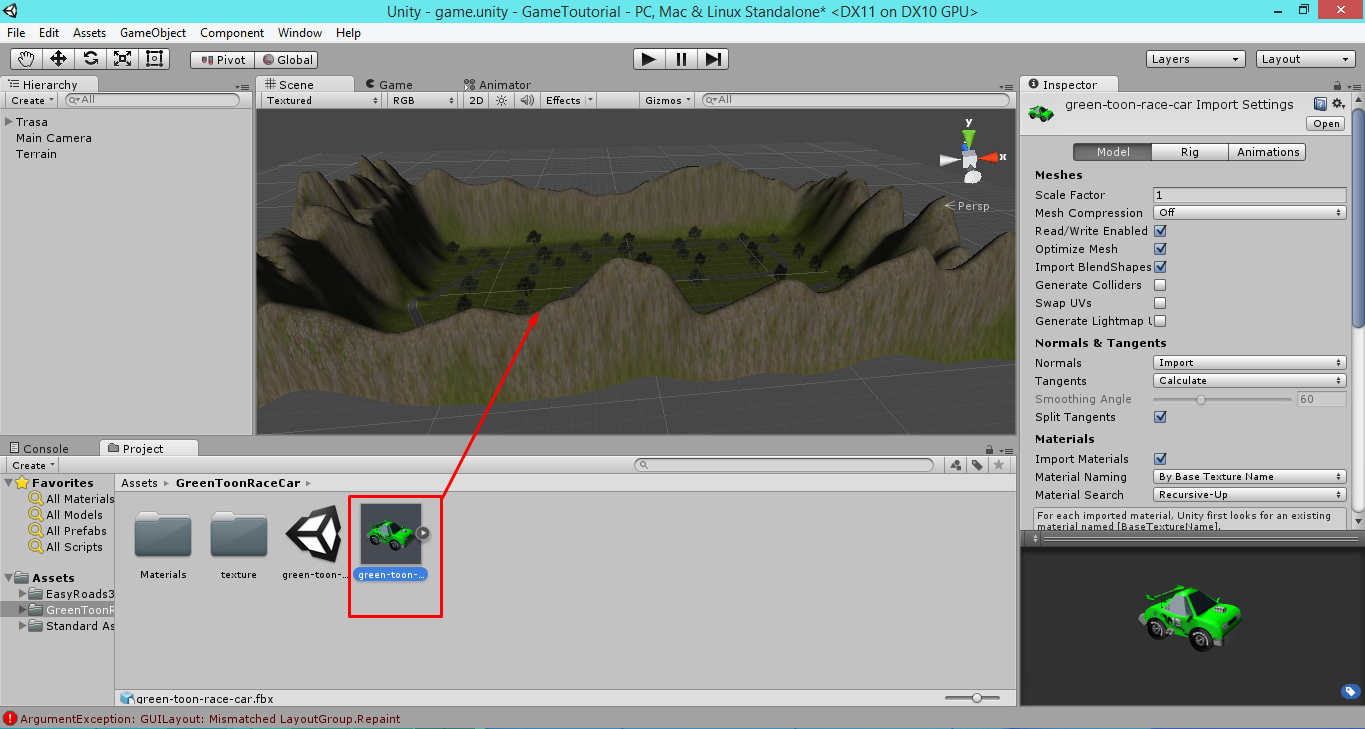Lock the Inspector panel
Viewport: 1365px width, 729px height.
pos(1337,86)
